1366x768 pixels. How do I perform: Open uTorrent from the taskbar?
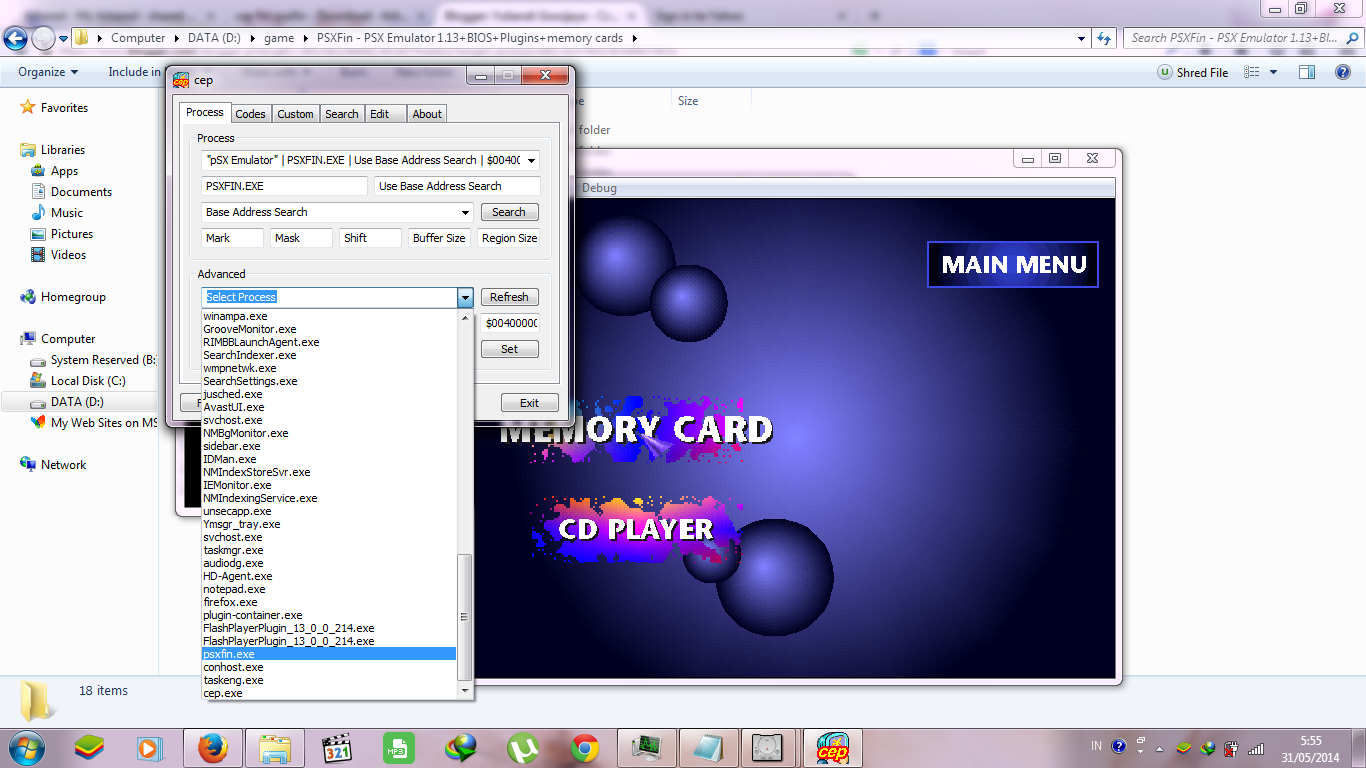522,747
